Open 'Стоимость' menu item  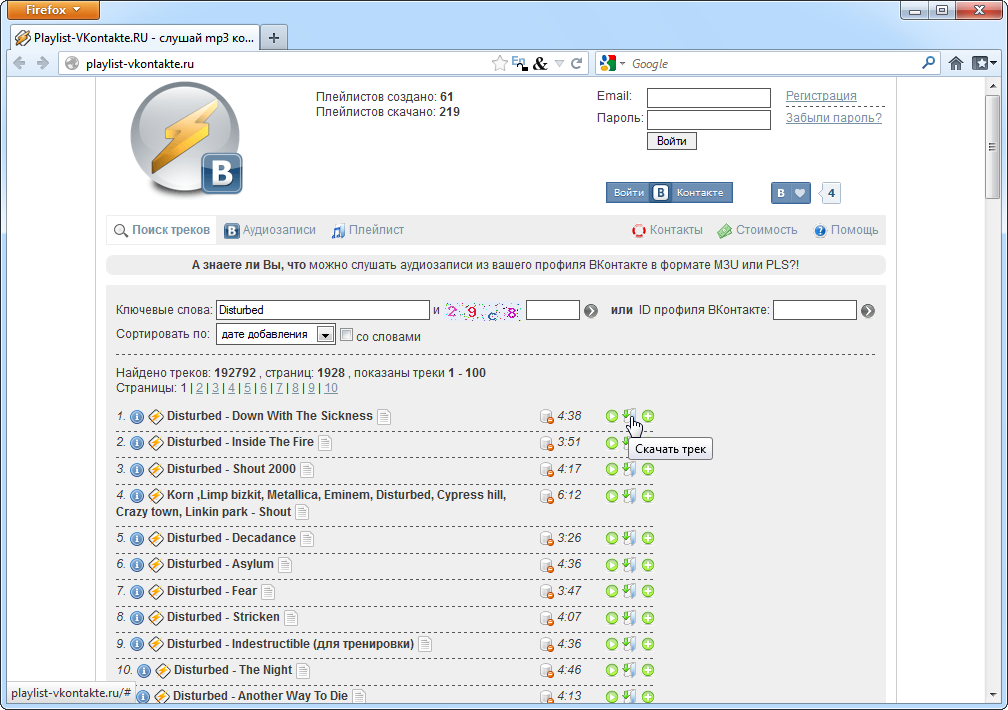click(x=757, y=230)
